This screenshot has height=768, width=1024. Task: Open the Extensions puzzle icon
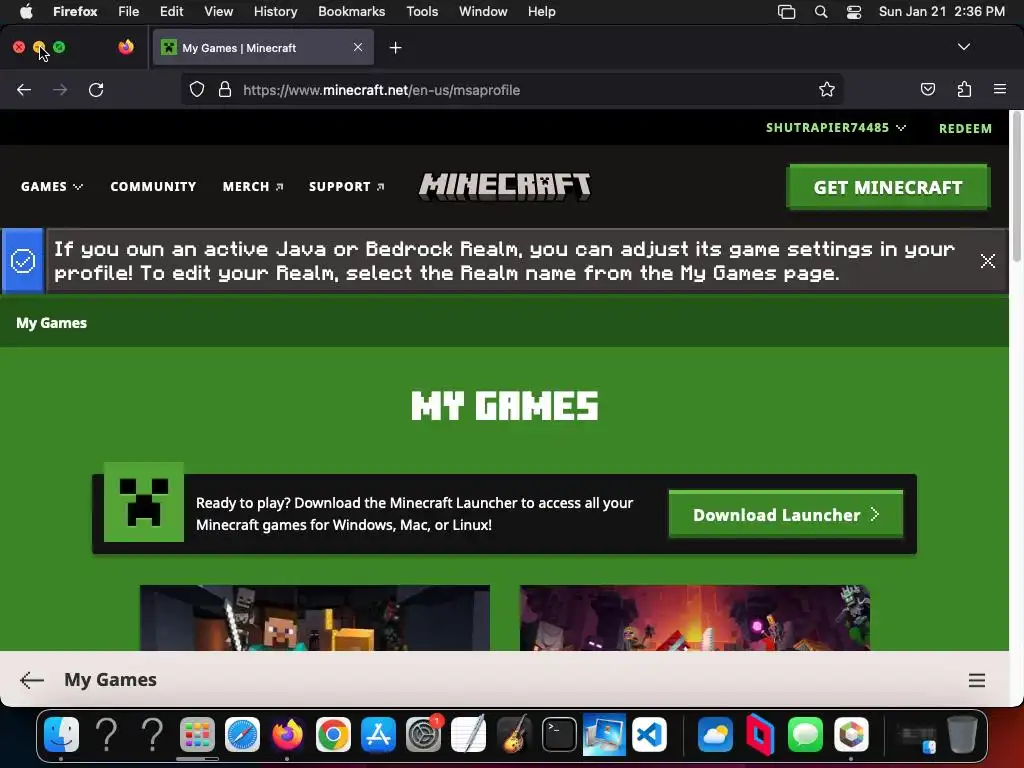coord(964,89)
